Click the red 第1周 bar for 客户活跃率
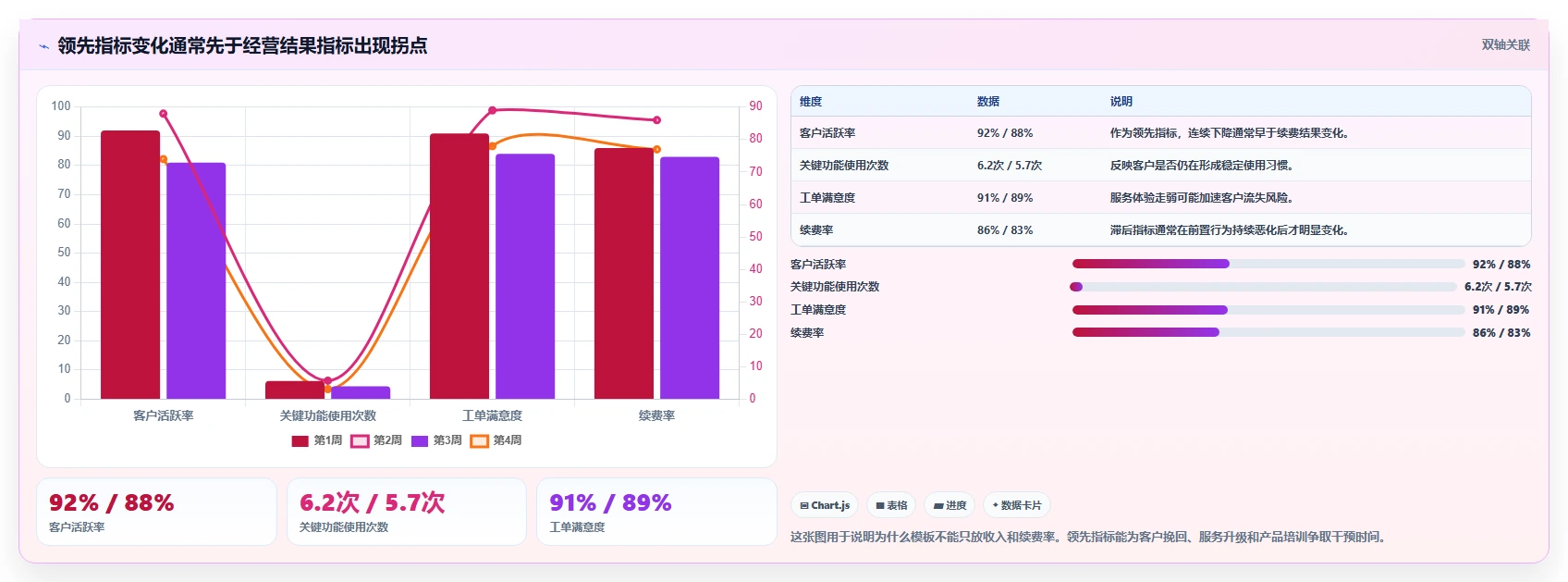The image size is (1568, 582). tap(130, 265)
